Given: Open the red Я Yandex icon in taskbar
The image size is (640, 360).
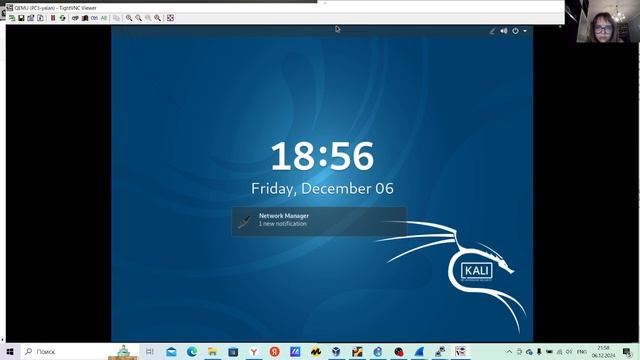Looking at the screenshot, I should [x=275, y=351].
